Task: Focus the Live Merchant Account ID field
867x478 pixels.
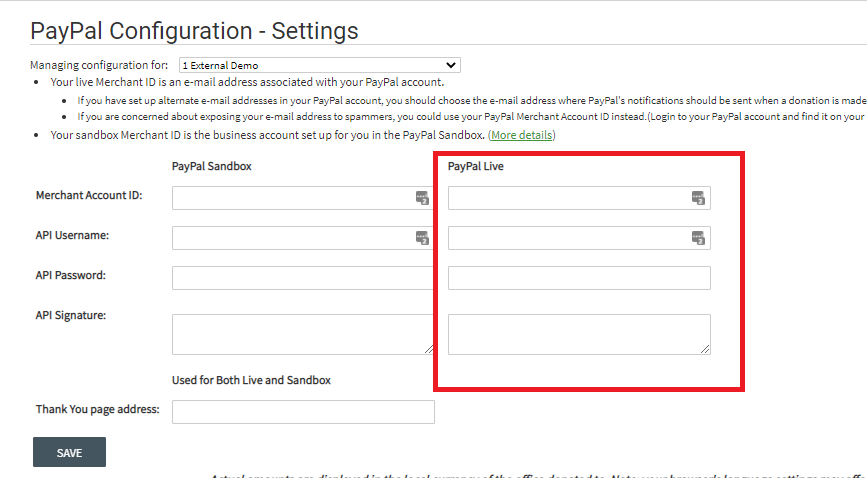Action: [579, 198]
